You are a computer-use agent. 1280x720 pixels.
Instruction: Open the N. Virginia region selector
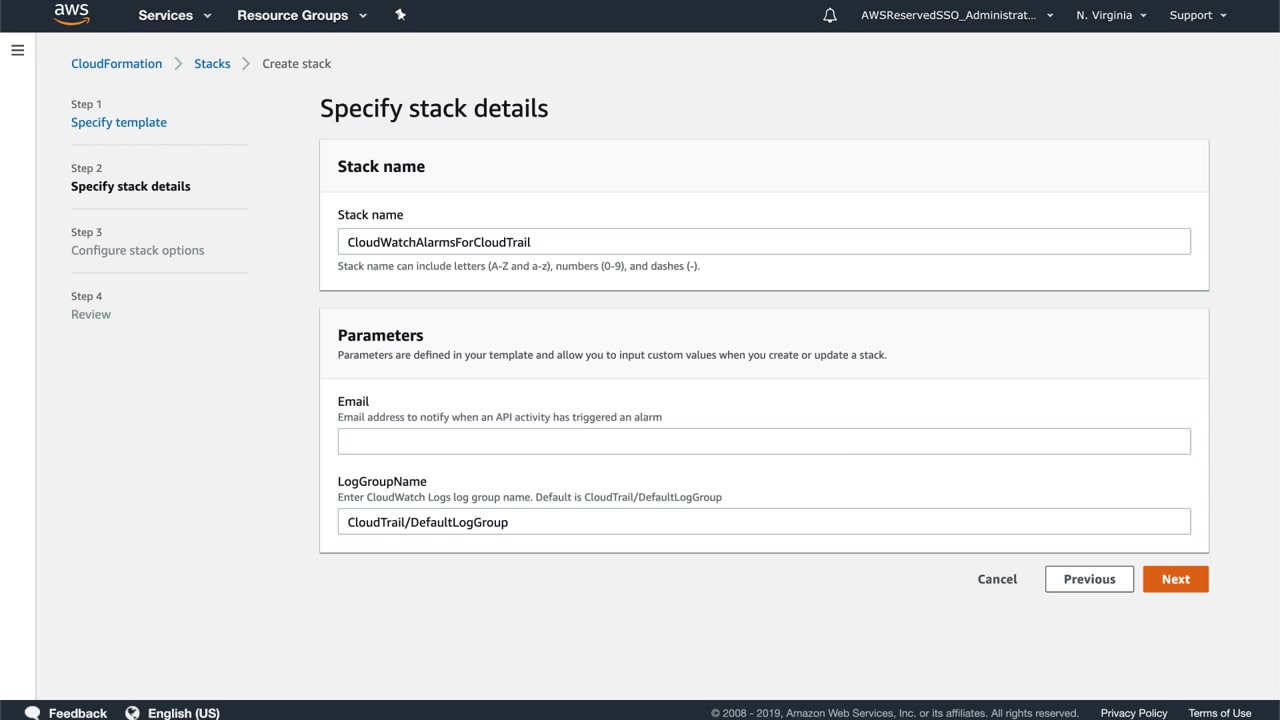(x=1111, y=15)
